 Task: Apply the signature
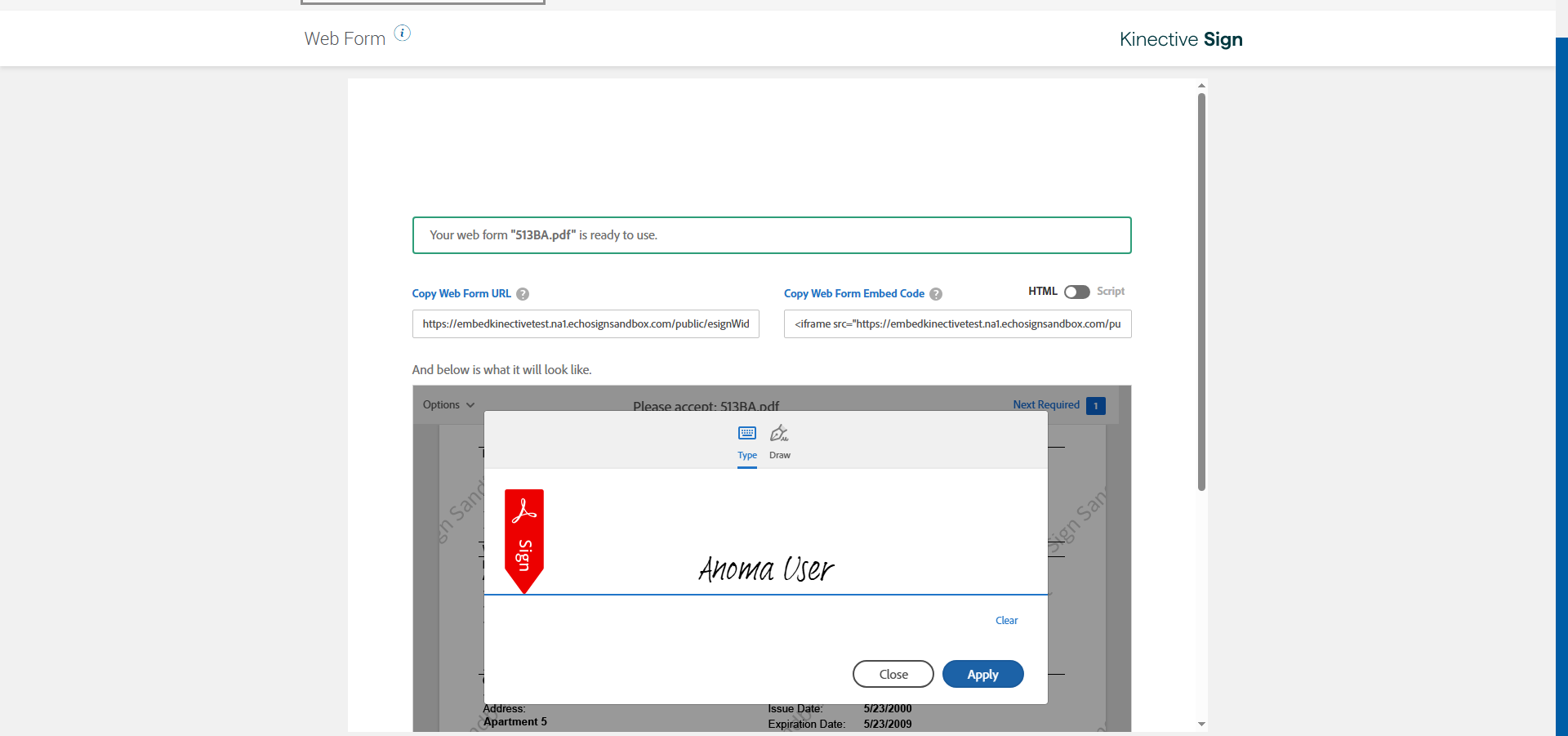click(983, 674)
